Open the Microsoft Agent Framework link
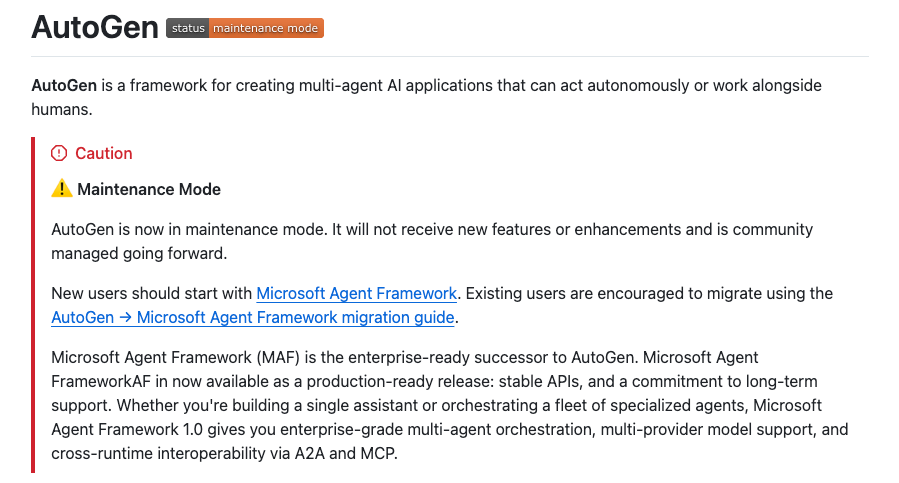 click(356, 294)
